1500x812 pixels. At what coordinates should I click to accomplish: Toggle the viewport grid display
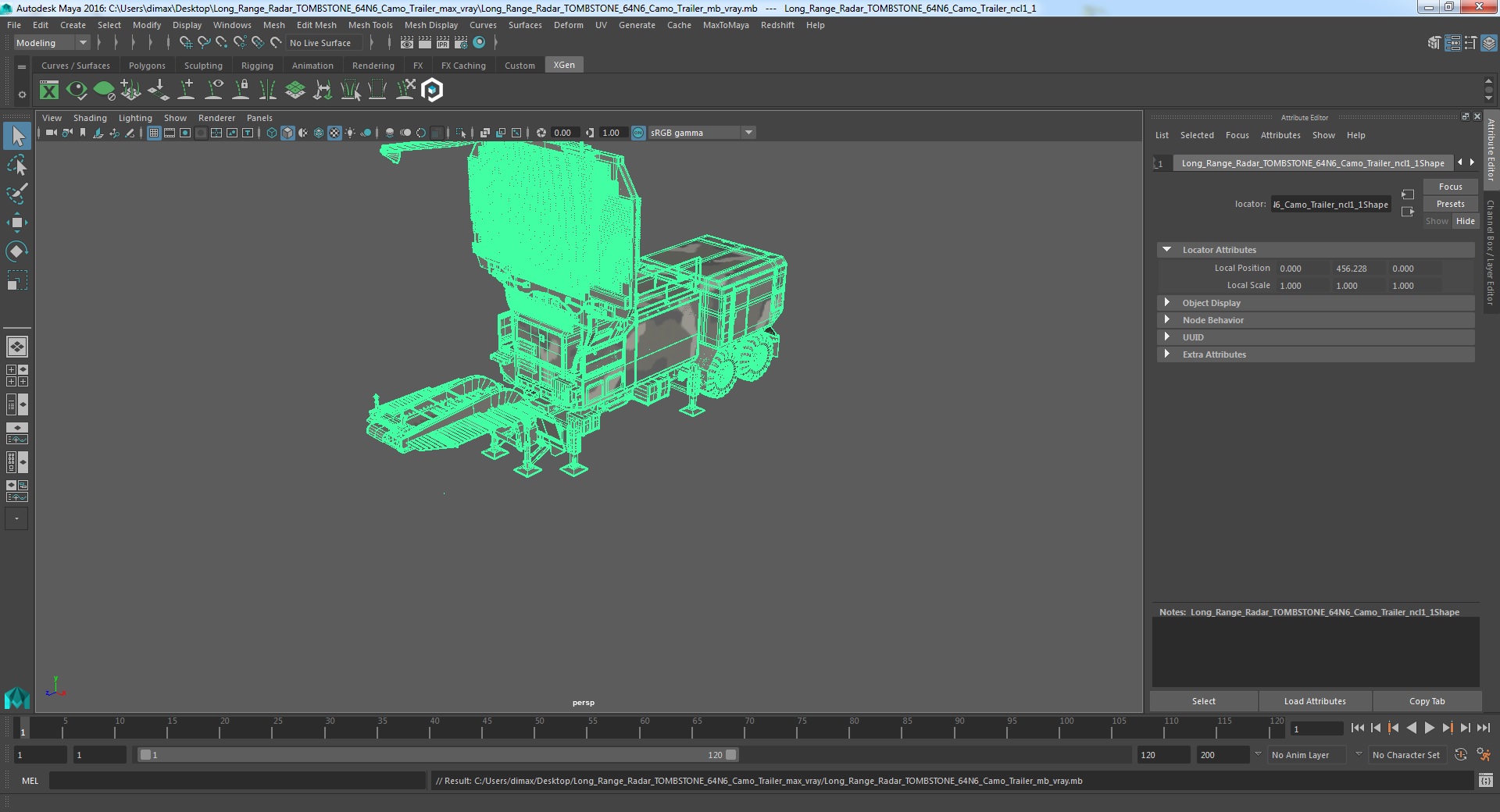click(x=154, y=133)
